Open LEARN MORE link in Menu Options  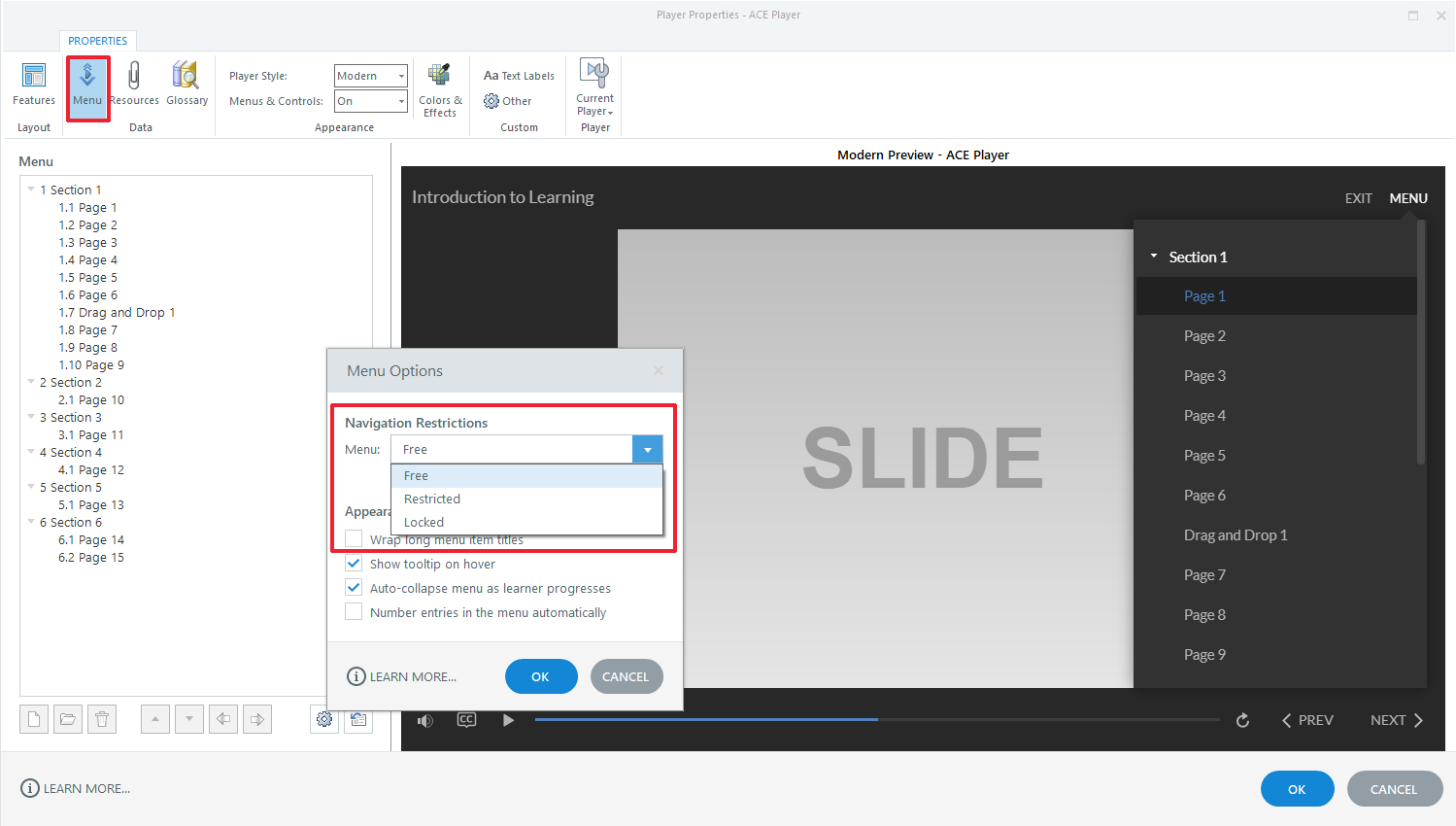[x=401, y=676]
